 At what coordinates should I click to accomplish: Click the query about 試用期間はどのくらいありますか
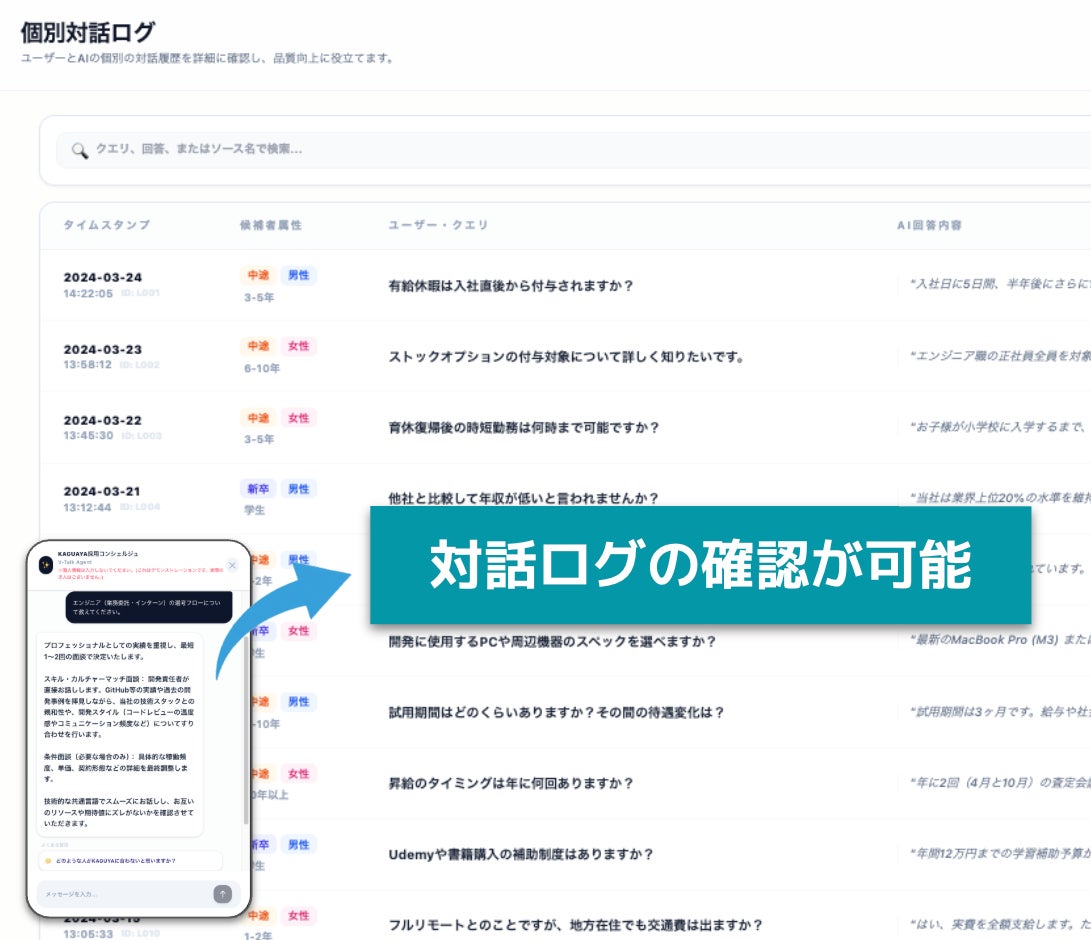pyautogui.click(x=557, y=712)
